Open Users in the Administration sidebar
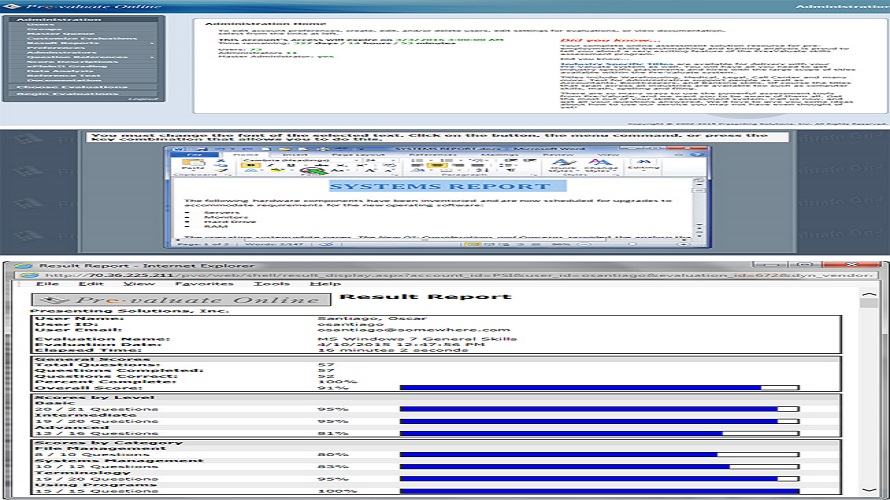Viewport: 890px width, 500px height. [40, 24]
